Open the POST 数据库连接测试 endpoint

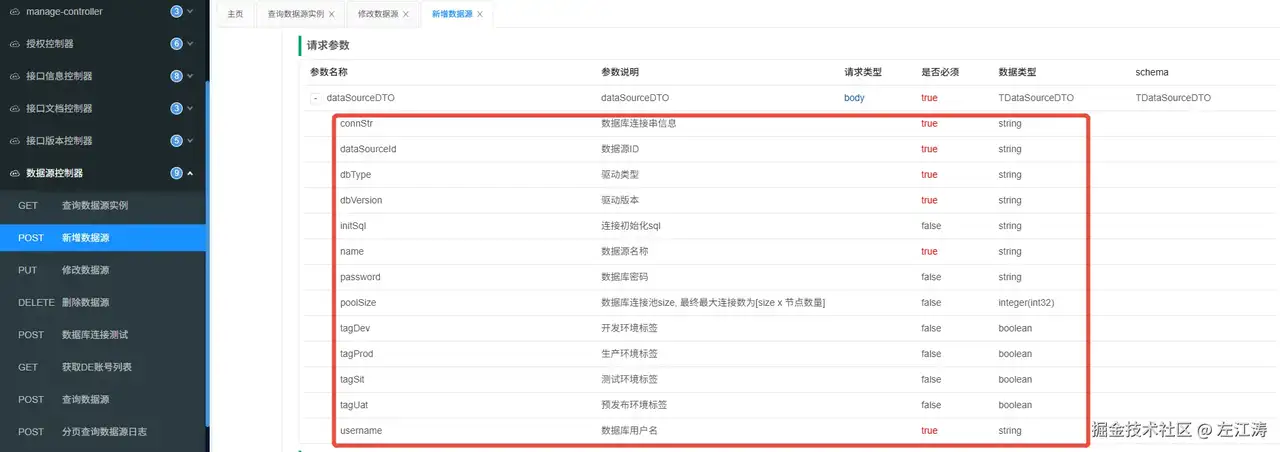tap(104, 335)
